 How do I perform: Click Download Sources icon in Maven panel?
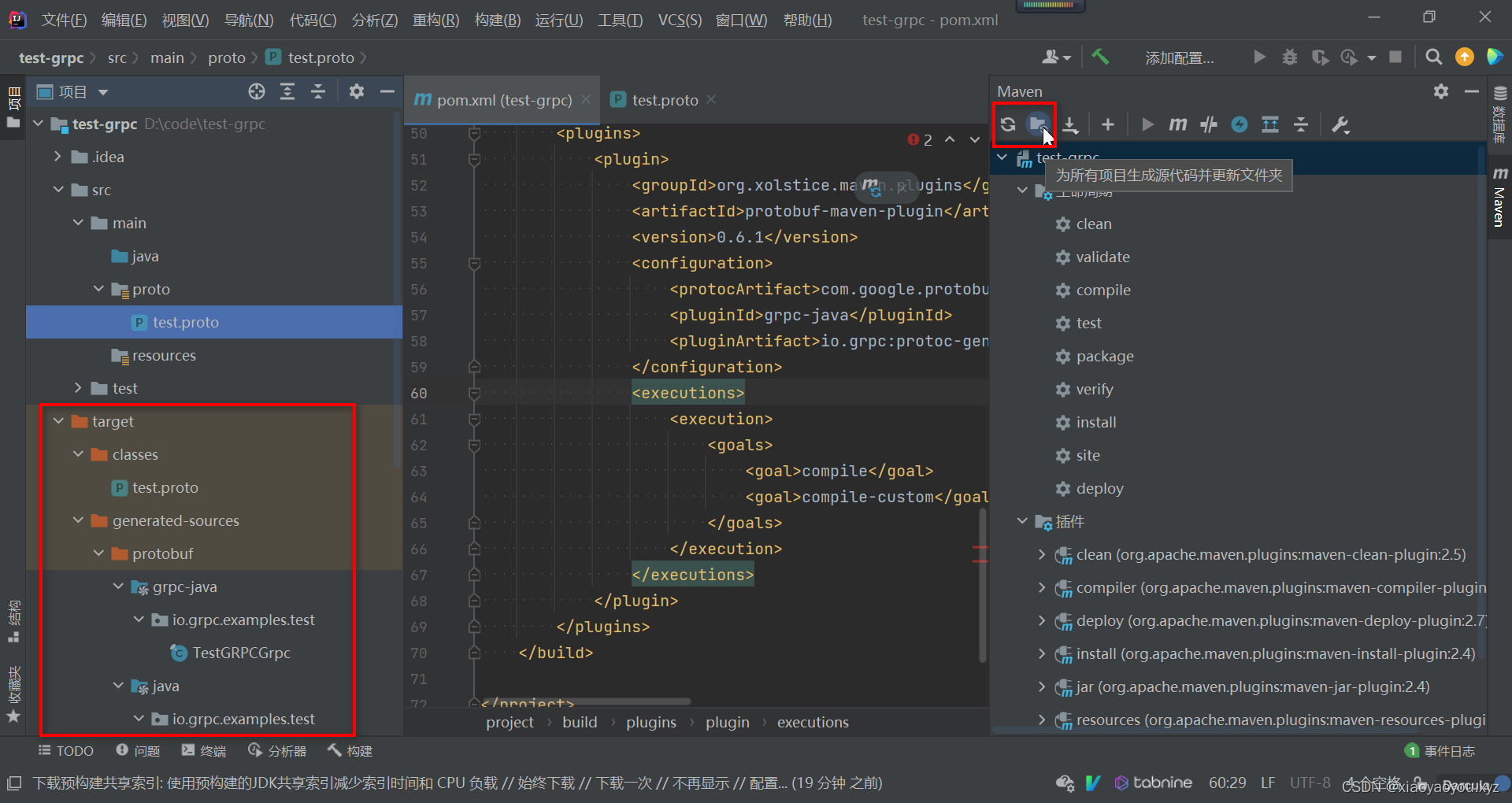(x=1070, y=124)
